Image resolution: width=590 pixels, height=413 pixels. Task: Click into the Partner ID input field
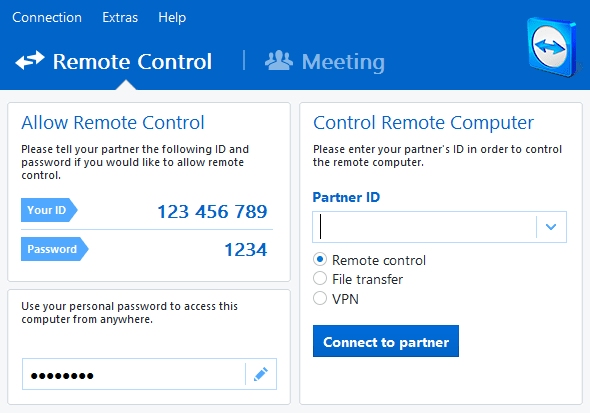coord(424,227)
